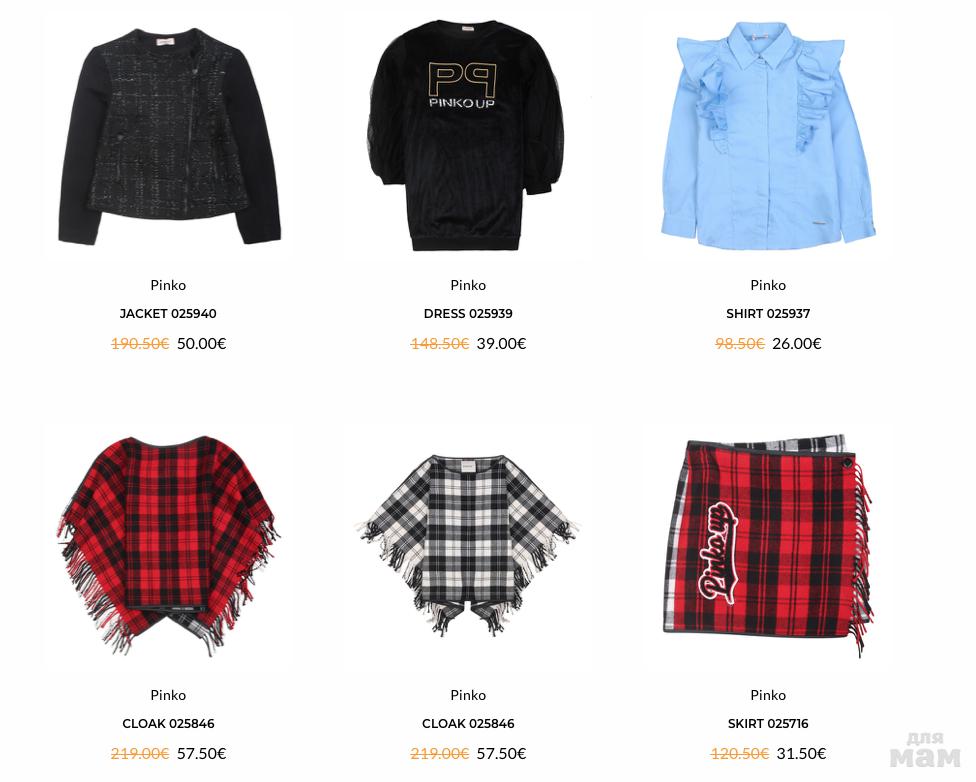Click the Pinko brand name above DRESS 025939
The width and height of the screenshot is (976, 782).
pyautogui.click(x=468, y=285)
